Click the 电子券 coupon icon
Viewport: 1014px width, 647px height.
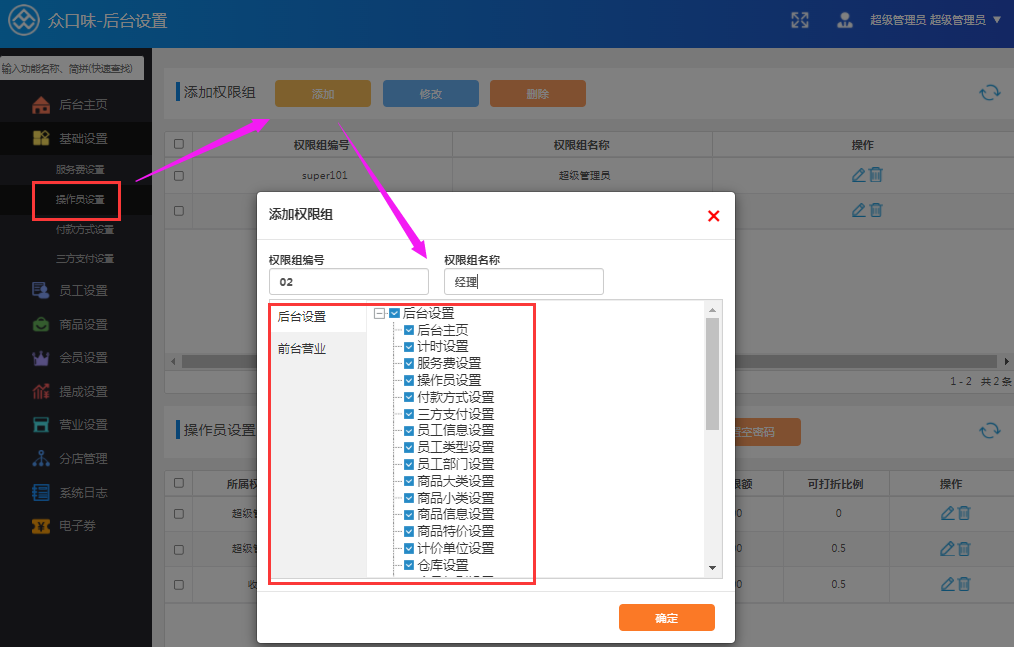[41, 526]
